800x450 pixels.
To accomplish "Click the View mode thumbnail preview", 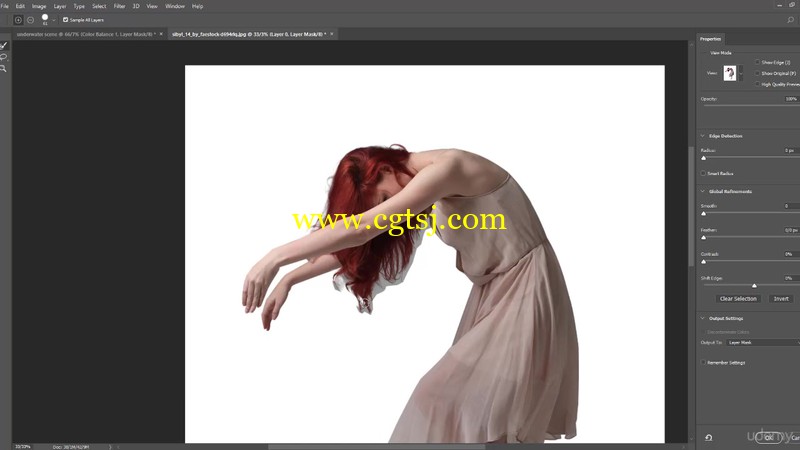I will click(x=730, y=73).
